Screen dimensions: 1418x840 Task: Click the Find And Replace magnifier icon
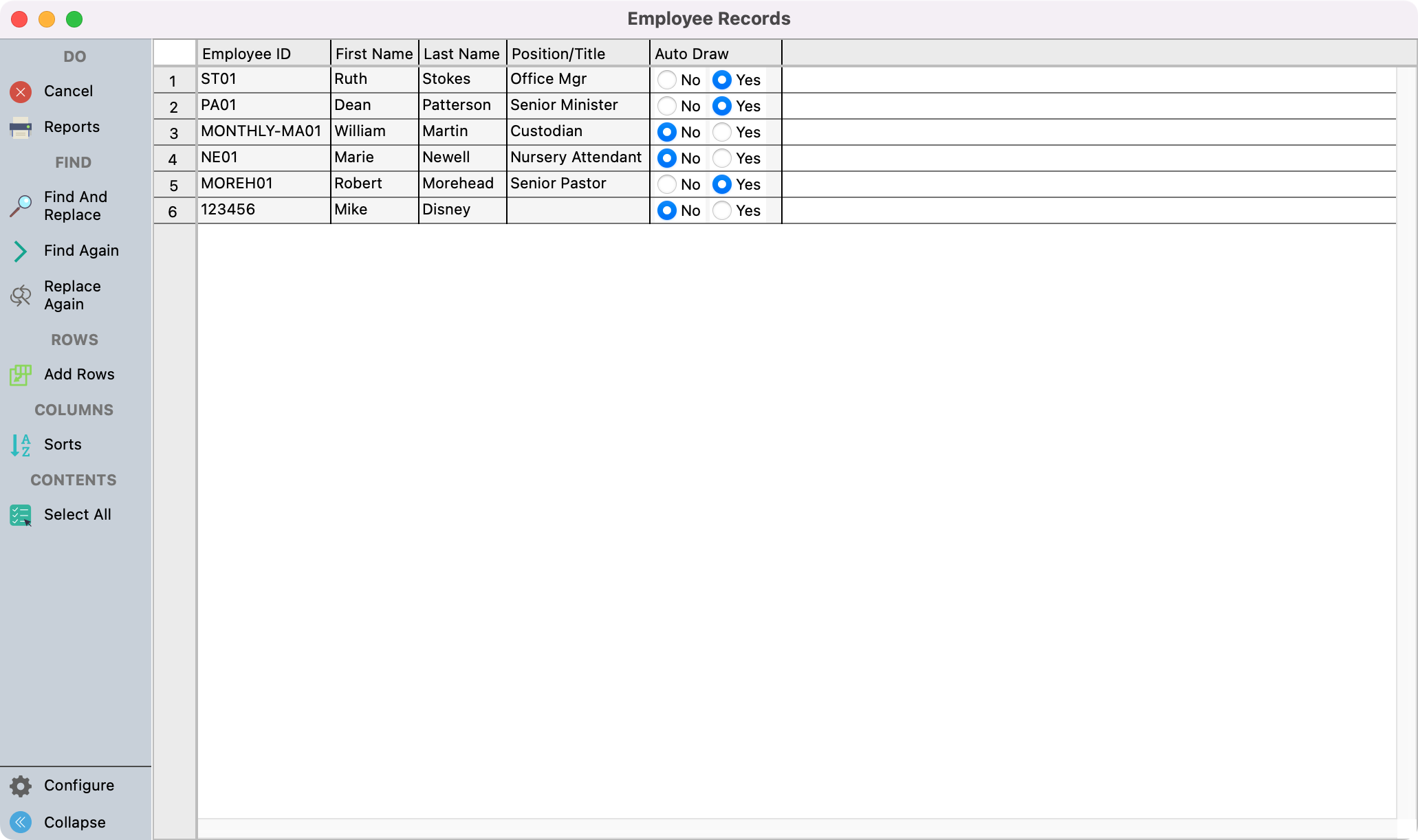click(x=21, y=206)
